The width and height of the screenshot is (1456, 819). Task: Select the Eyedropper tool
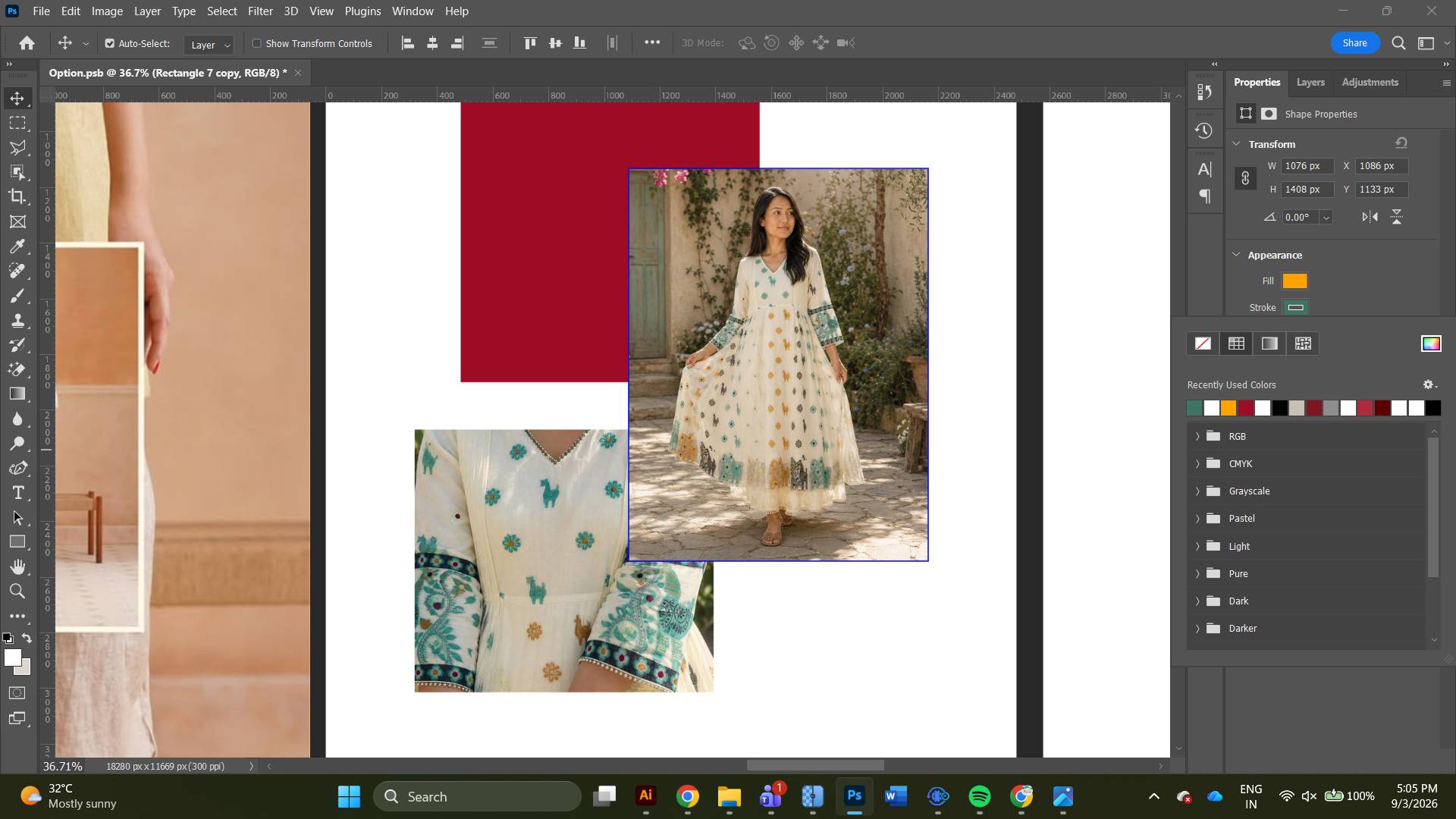pos(17,246)
